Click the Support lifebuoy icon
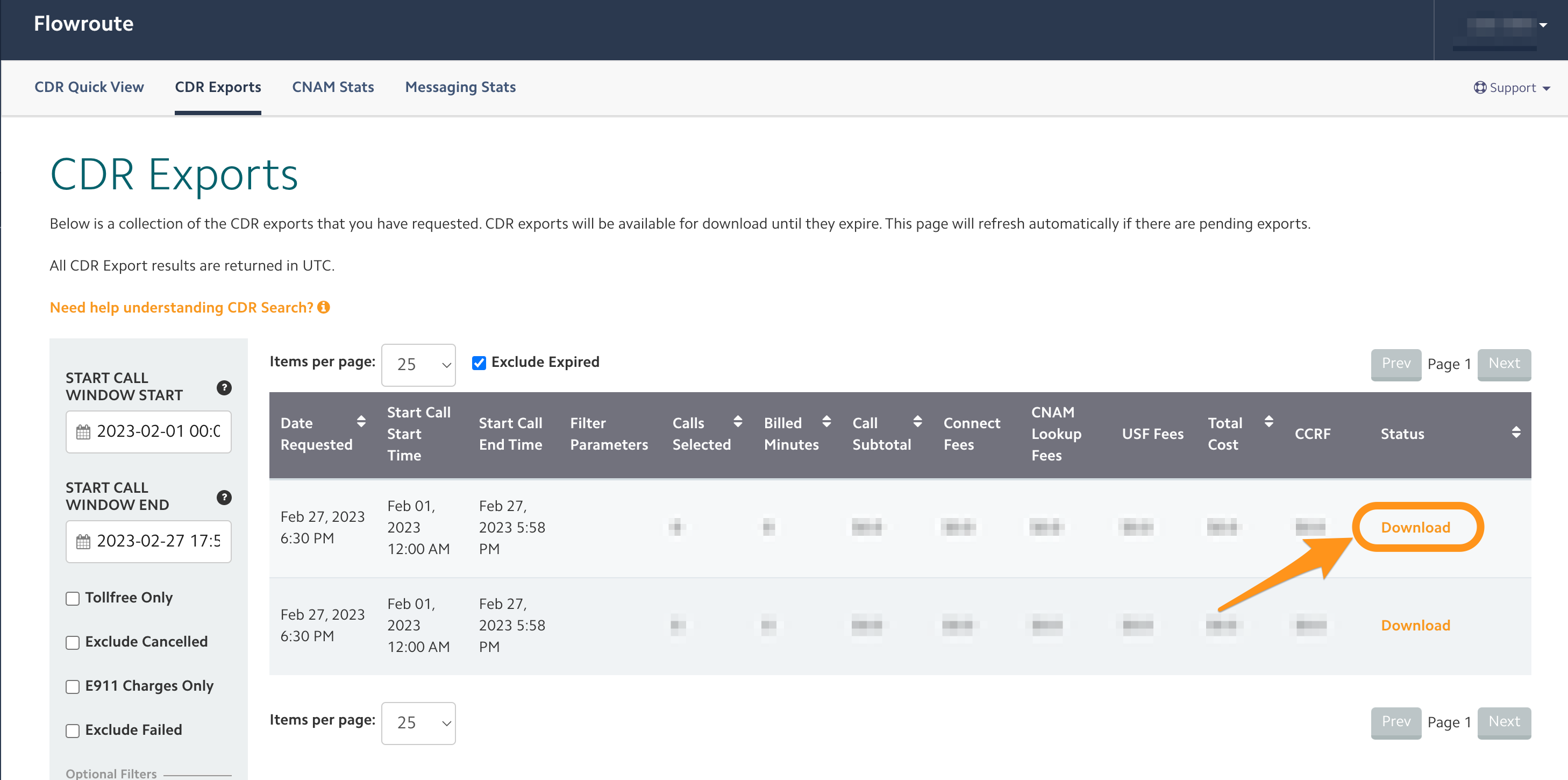The height and width of the screenshot is (780, 1568). pyautogui.click(x=1480, y=88)
